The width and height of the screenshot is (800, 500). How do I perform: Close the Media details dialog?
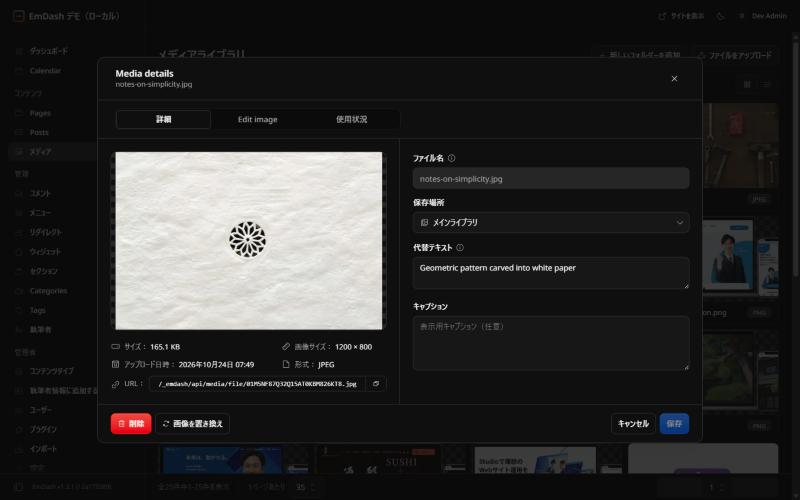click(674, 79)
